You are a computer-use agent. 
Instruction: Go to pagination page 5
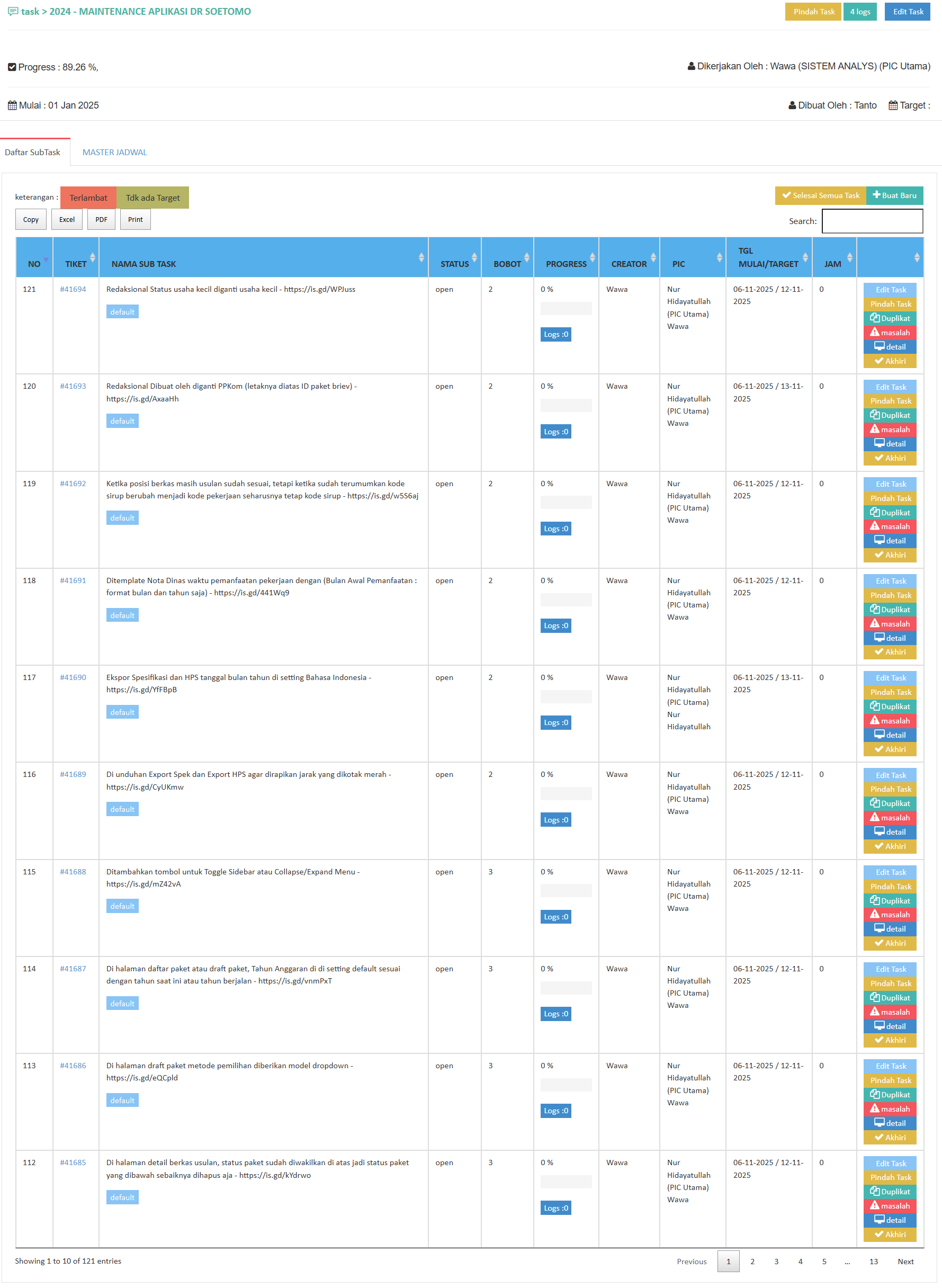coord(824,1261)
